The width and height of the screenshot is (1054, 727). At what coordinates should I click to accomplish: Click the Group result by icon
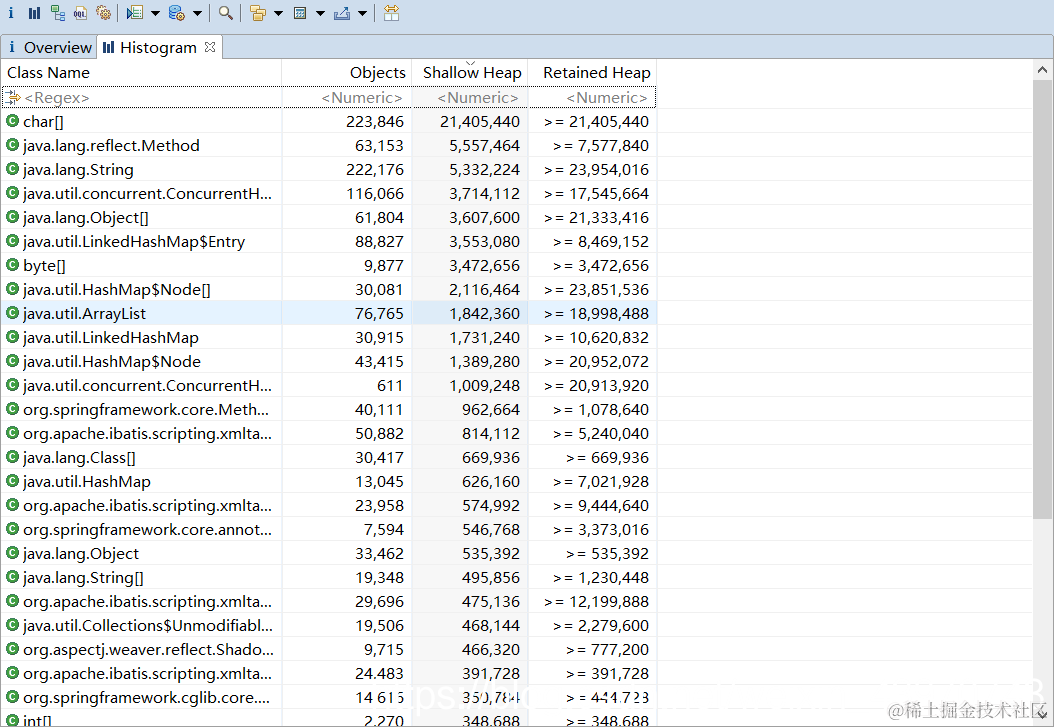coord(257,13)
